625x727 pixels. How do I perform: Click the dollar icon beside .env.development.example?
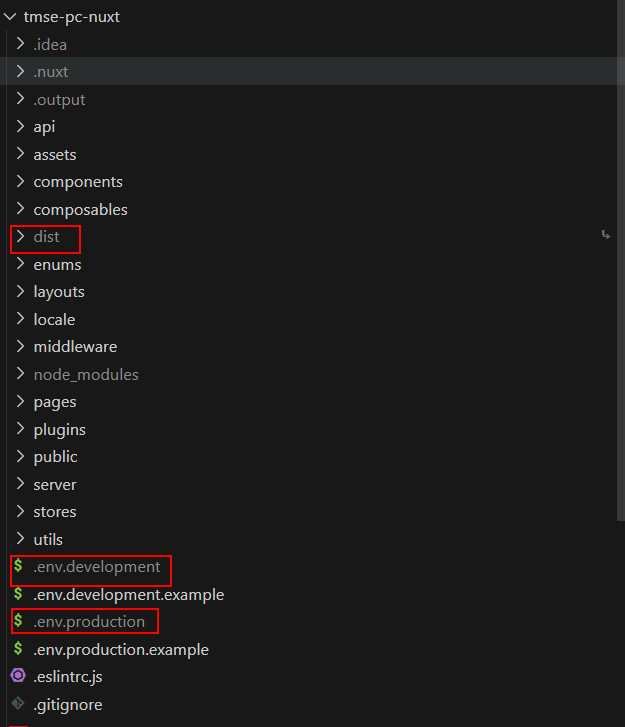(18, 594)
